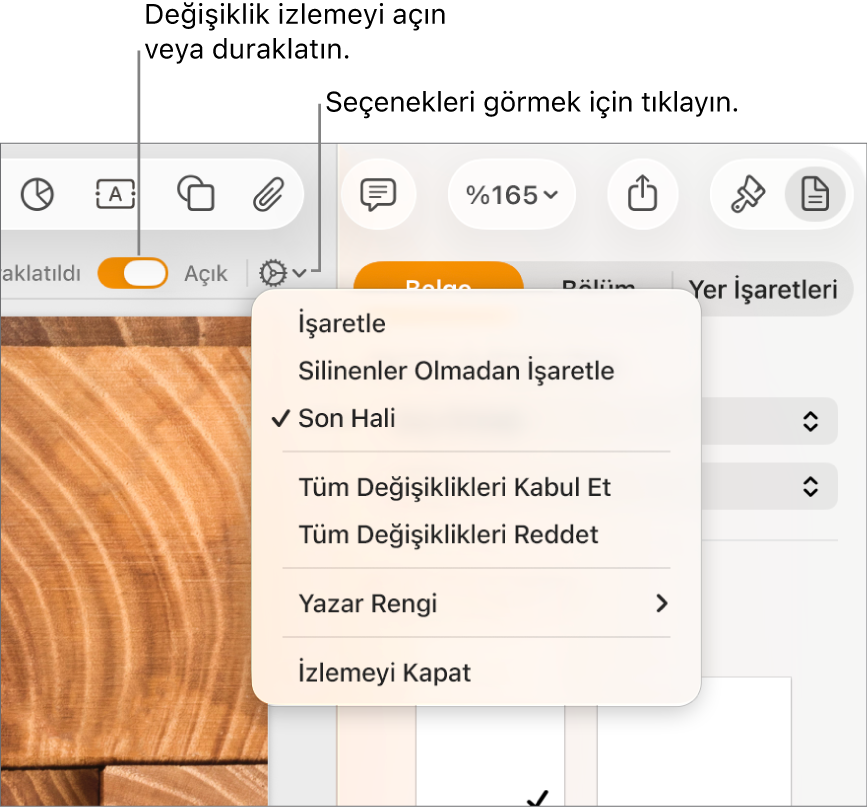Screen dimensions: 867x809
Task: Choose İşaretle from the menu
Action: pyautogui.click(x=477, y=323)
